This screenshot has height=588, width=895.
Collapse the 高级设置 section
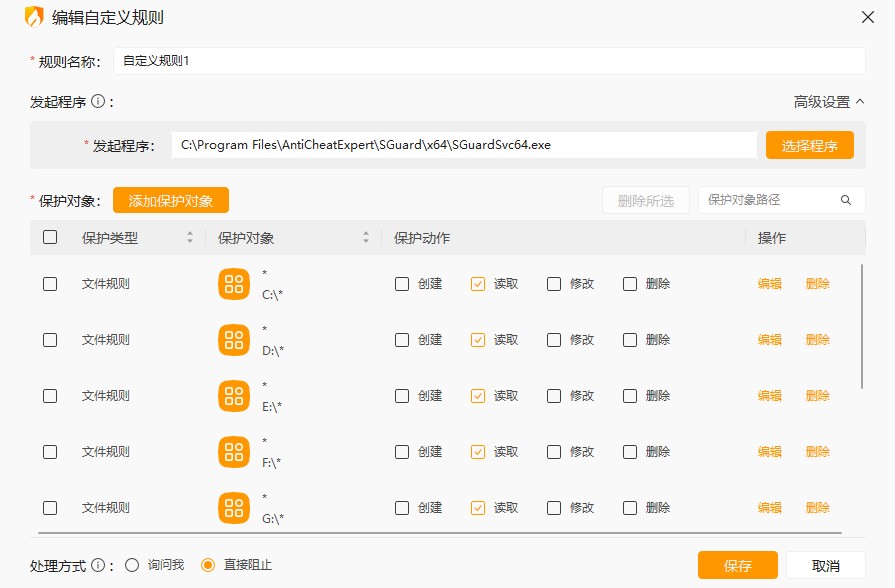click(x=829, y=102)
